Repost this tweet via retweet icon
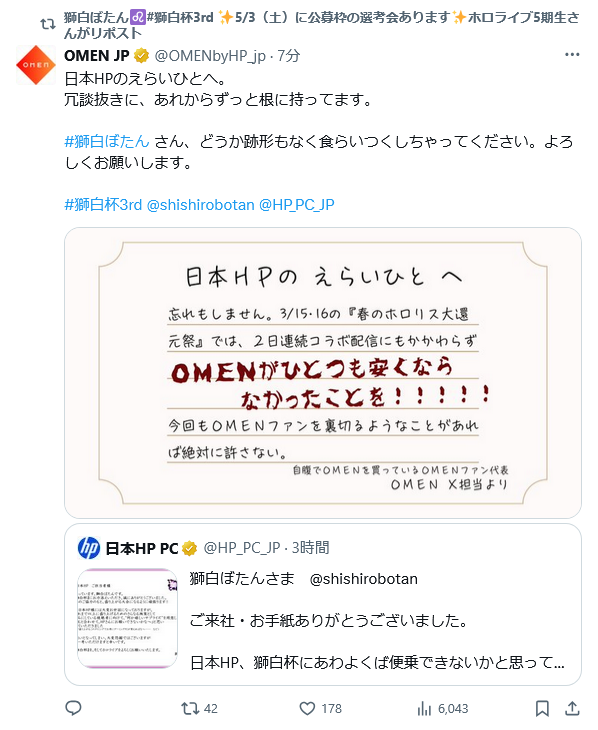This screenshot has height=730, width=598. click(190, 709)
